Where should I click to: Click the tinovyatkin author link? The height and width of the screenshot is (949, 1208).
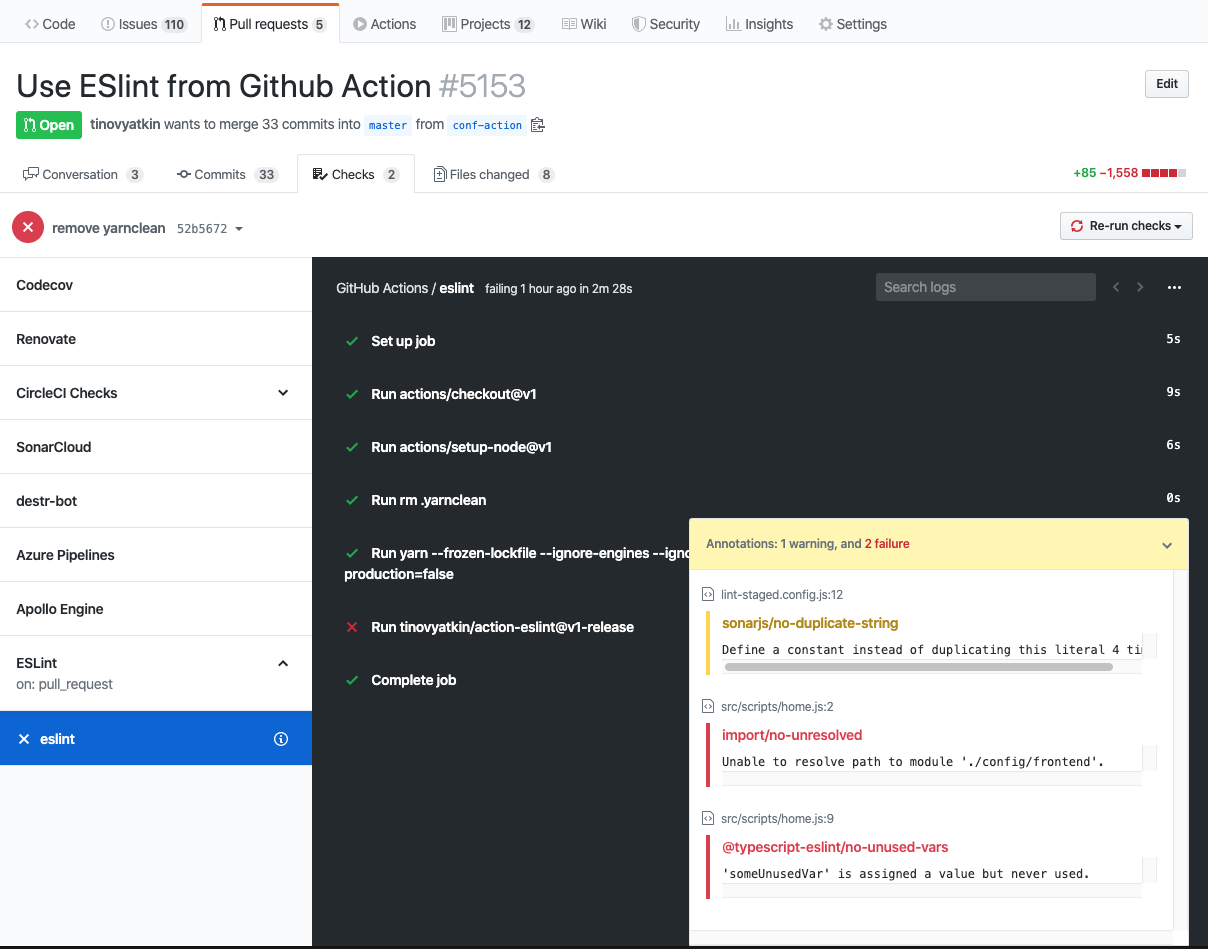[125, 125]
